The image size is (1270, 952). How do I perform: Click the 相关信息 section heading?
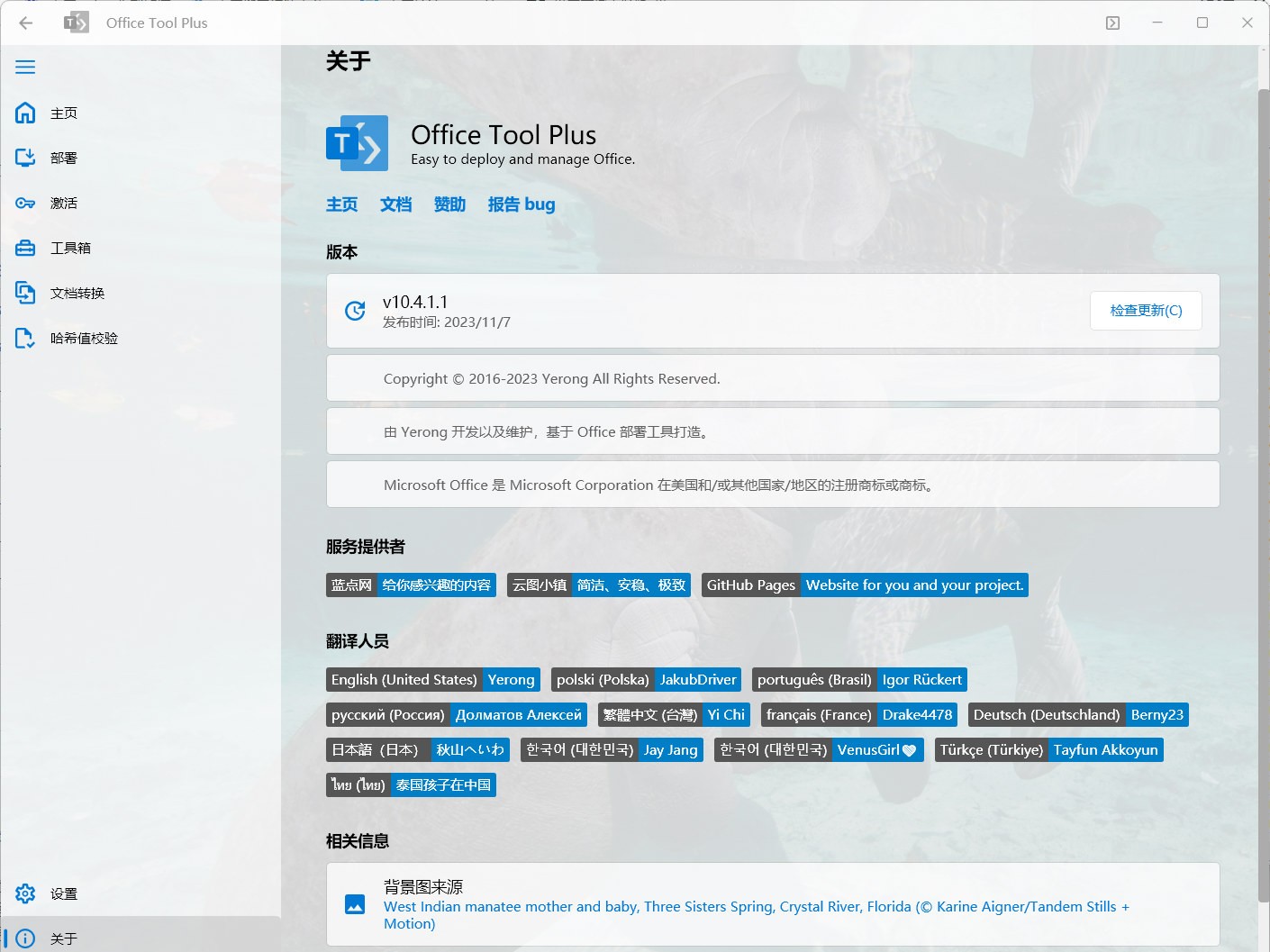pos(358,841)
